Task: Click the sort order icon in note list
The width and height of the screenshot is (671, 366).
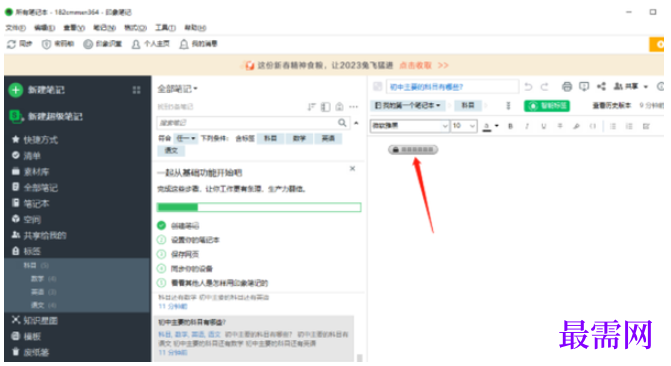Action: 312,107
